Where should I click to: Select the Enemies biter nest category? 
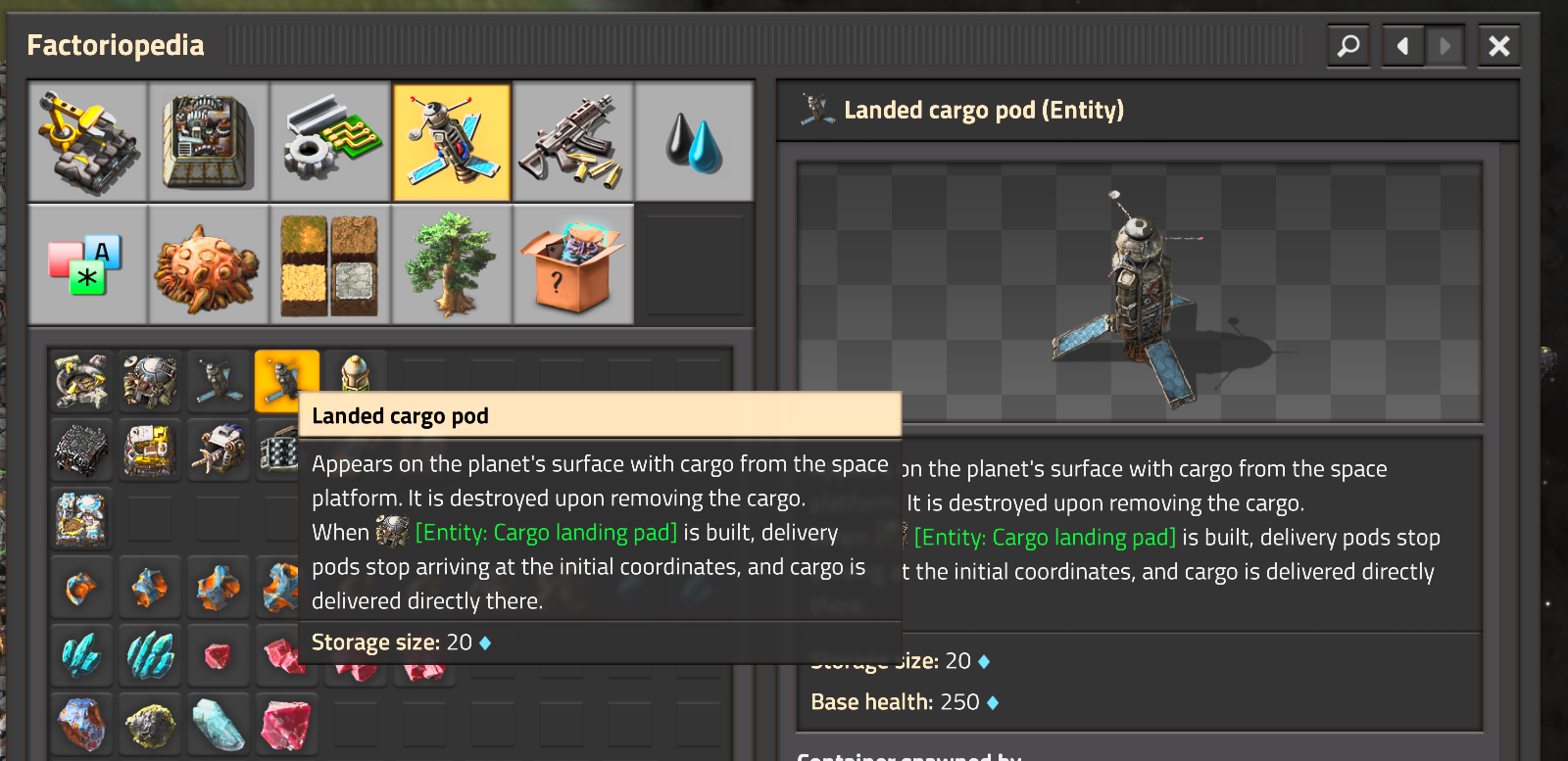(x=209, y=264)
